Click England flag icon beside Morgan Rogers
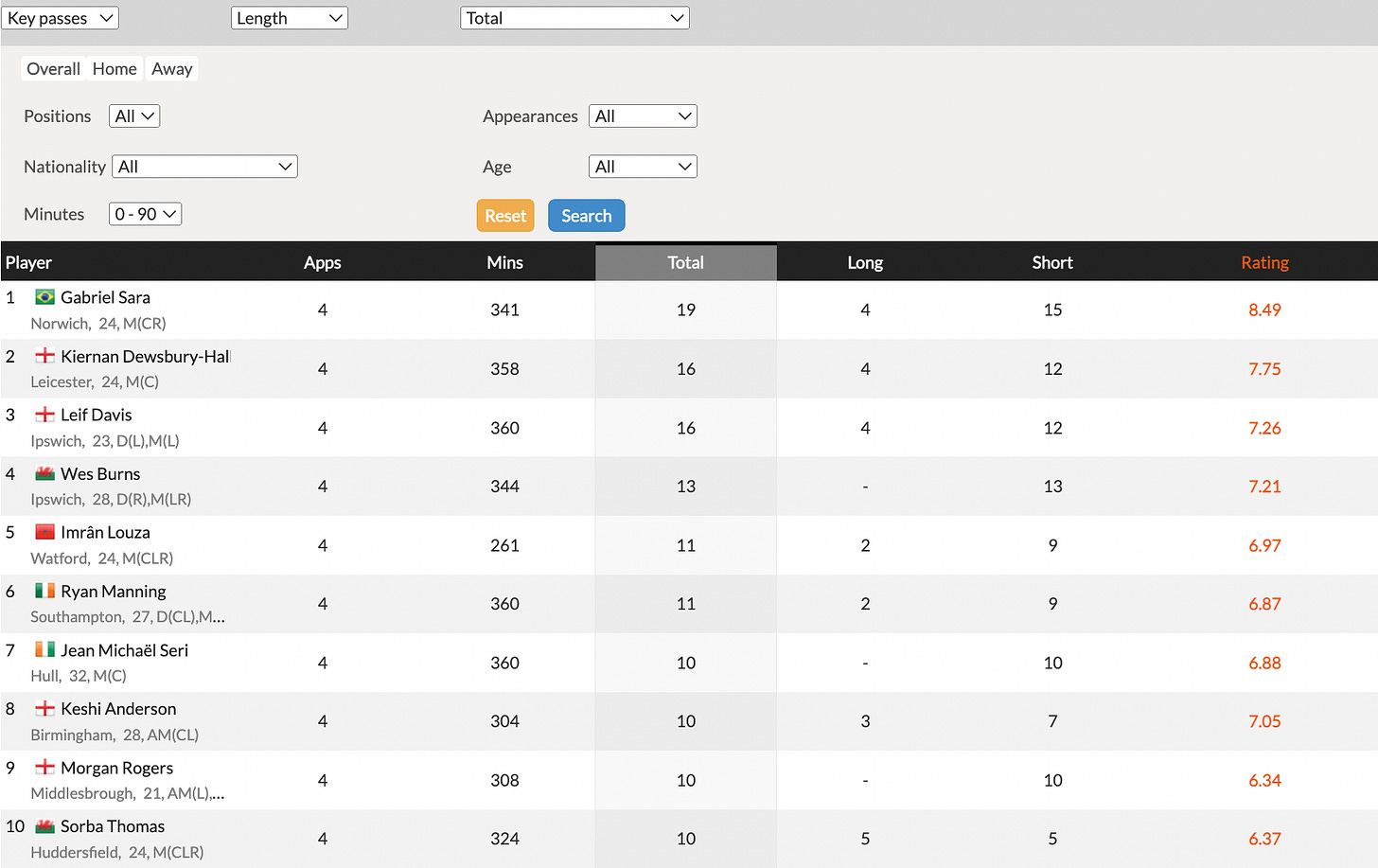Screen dimensions: 1378x868 44,767
